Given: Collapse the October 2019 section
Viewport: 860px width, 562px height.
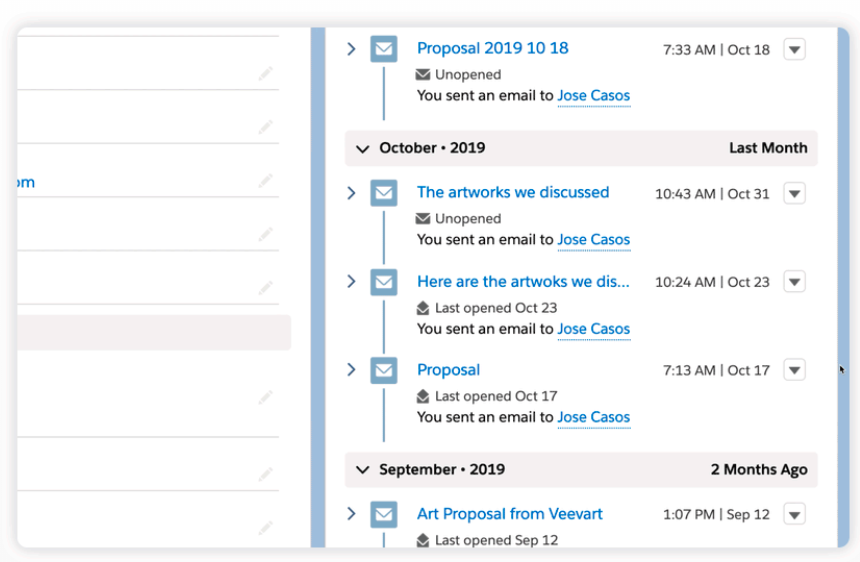Looking at the screenshot, I should pos(362,148).
